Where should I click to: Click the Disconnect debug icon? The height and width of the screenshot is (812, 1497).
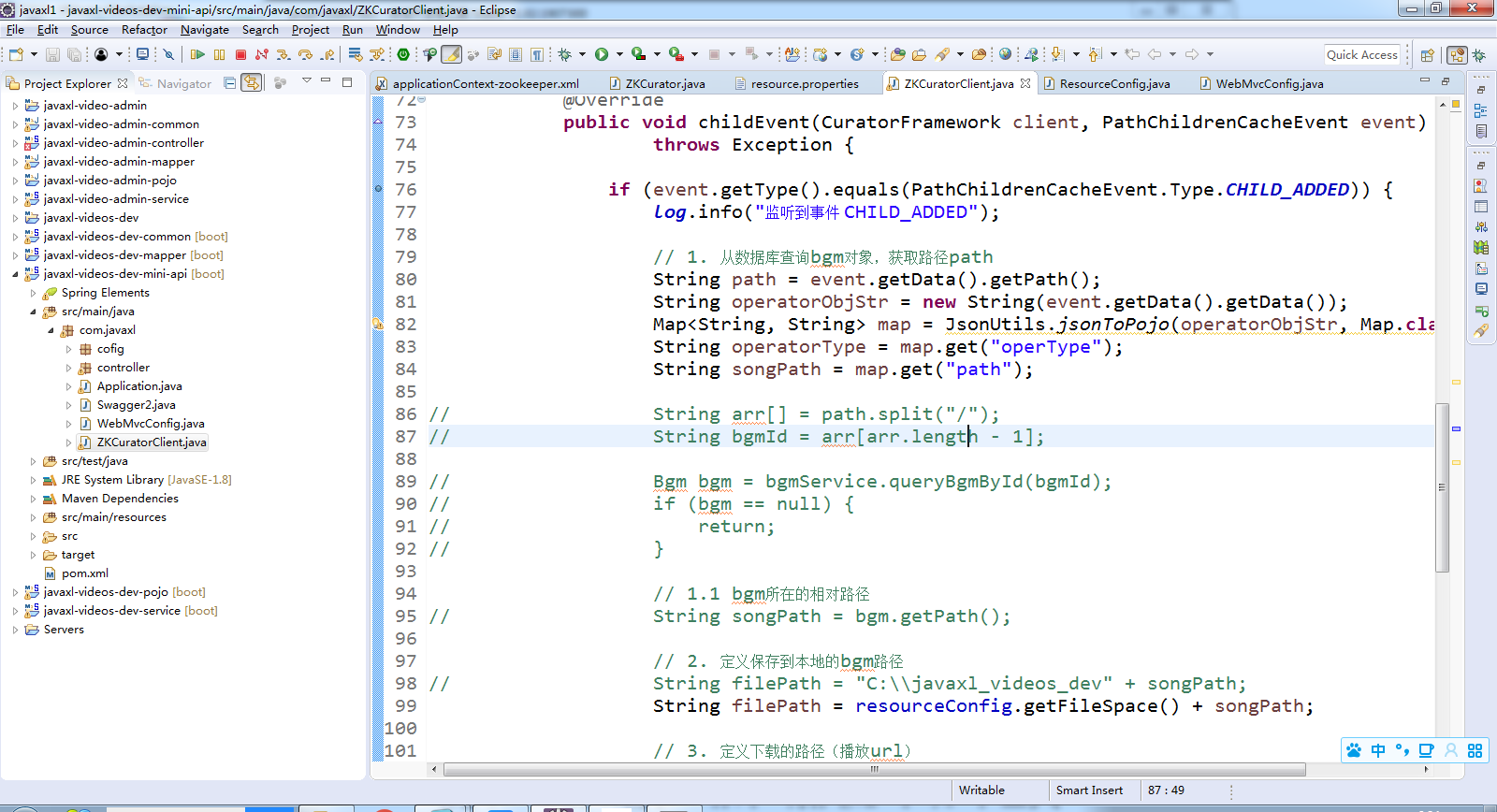click(262, 54)
